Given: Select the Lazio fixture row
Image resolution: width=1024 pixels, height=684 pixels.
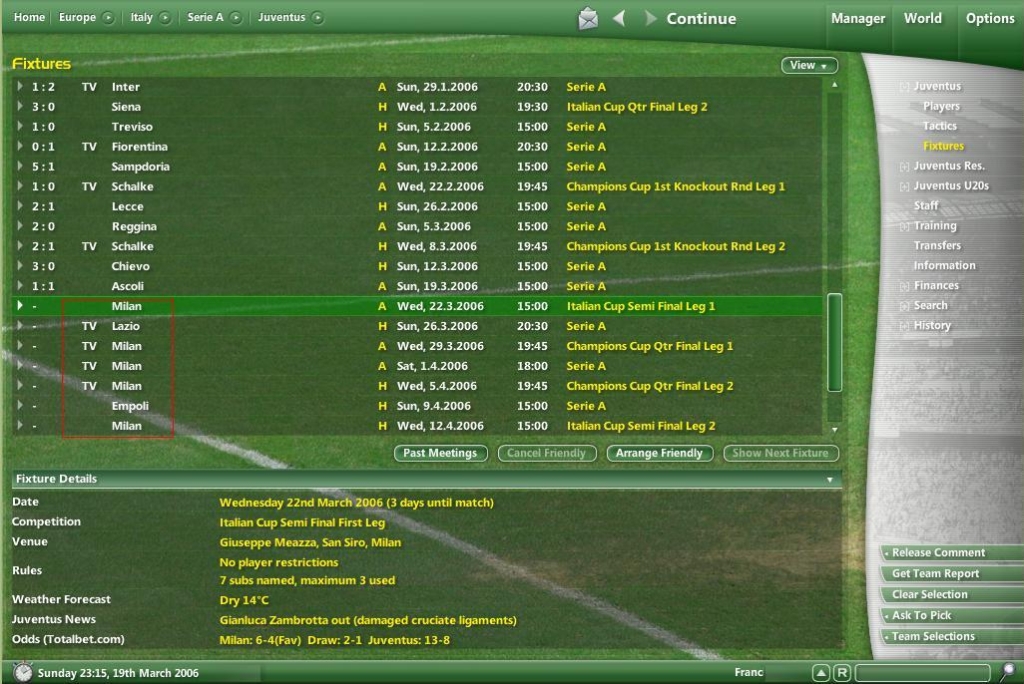Looking at the screenshot, I should point(417,326).
